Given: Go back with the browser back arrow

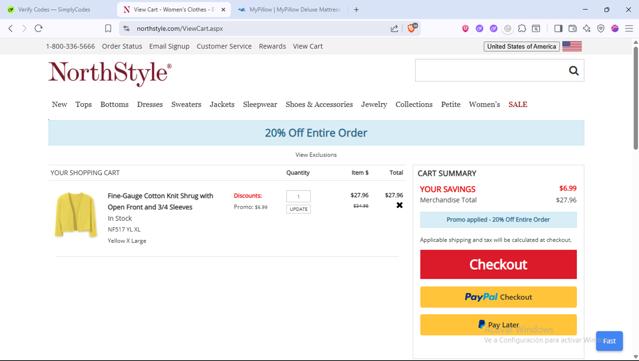Looking at the screenshot, I should [11, 28].
